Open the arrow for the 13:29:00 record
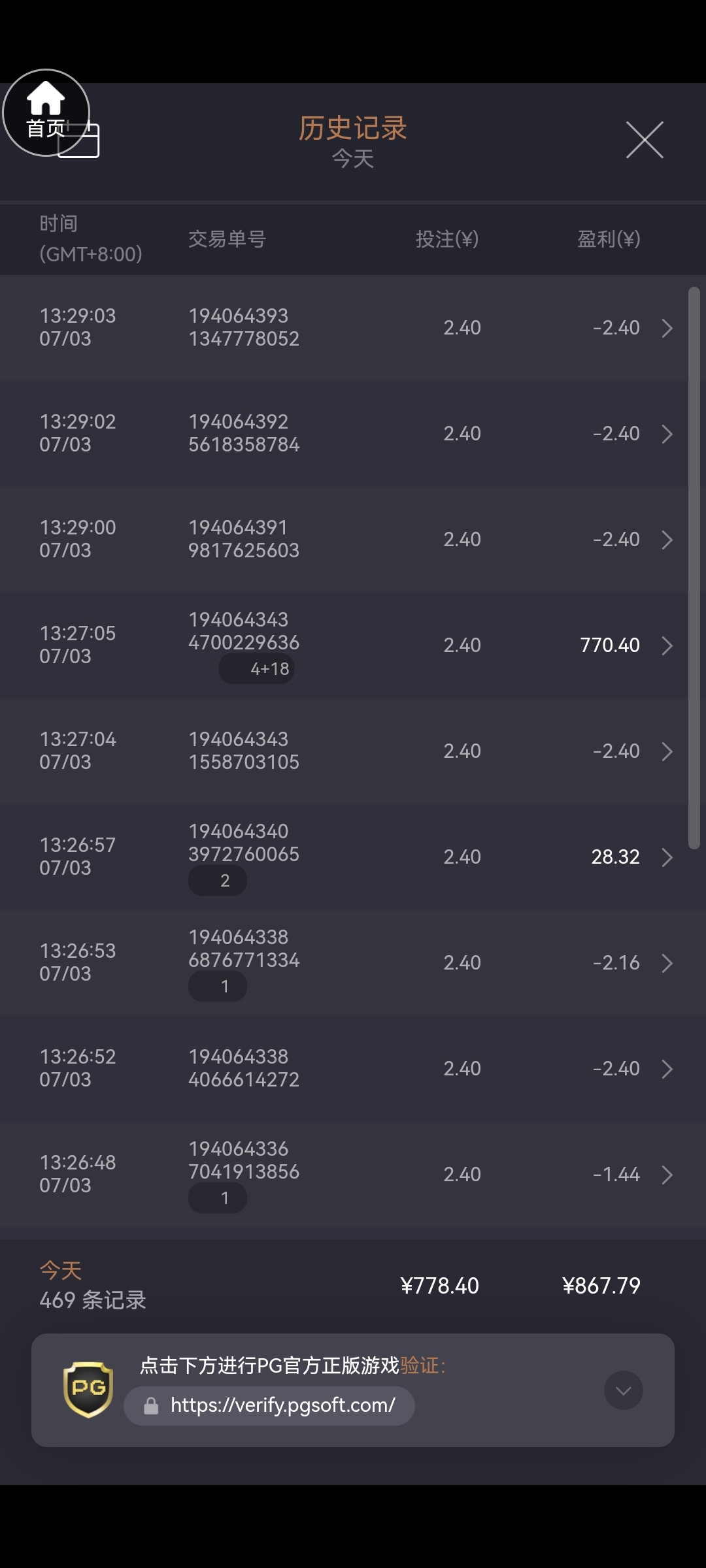Viewport: 706px width, 1568px height. 667,540
